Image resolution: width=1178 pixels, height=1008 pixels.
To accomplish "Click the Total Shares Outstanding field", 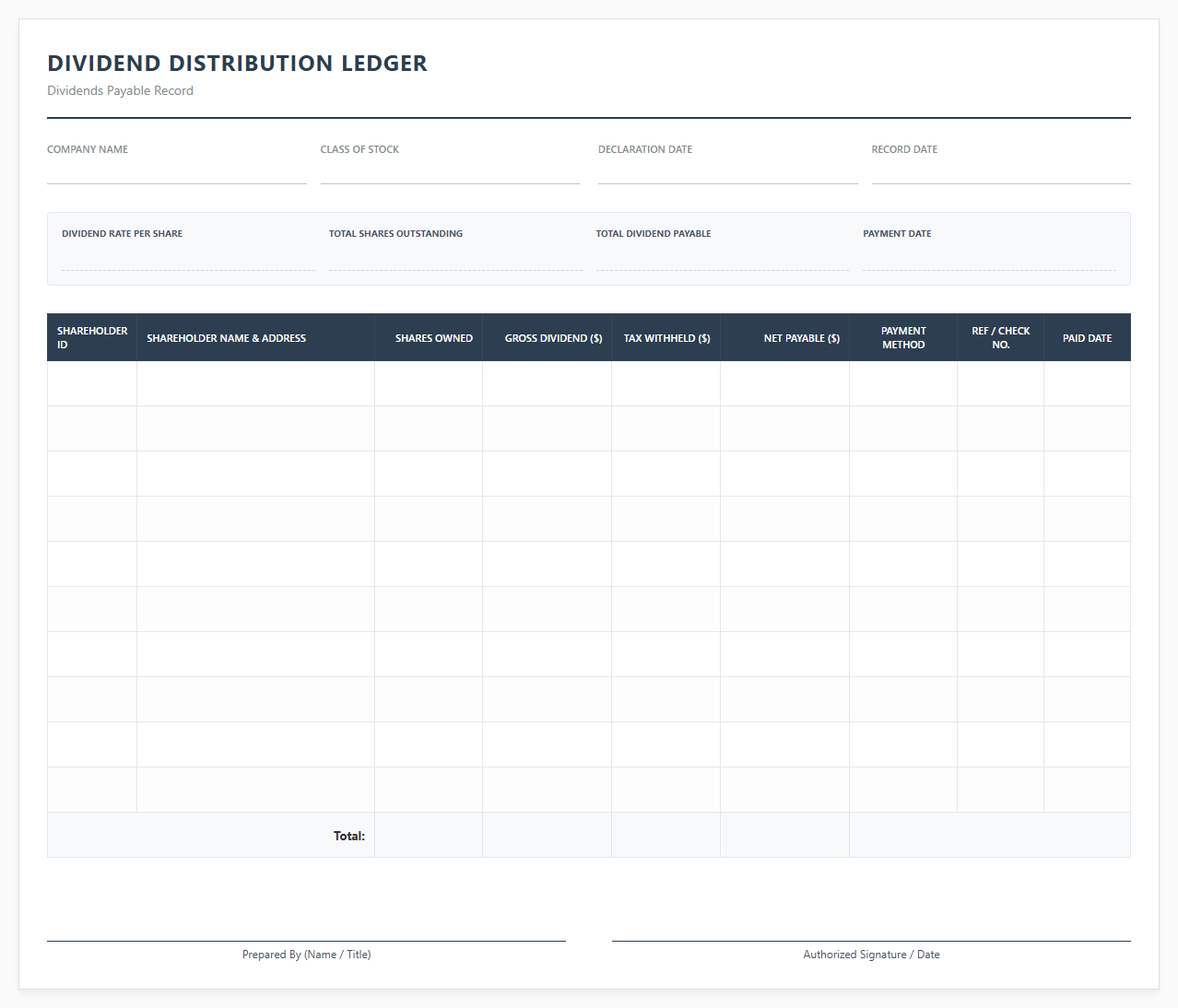I will point(455,257).
